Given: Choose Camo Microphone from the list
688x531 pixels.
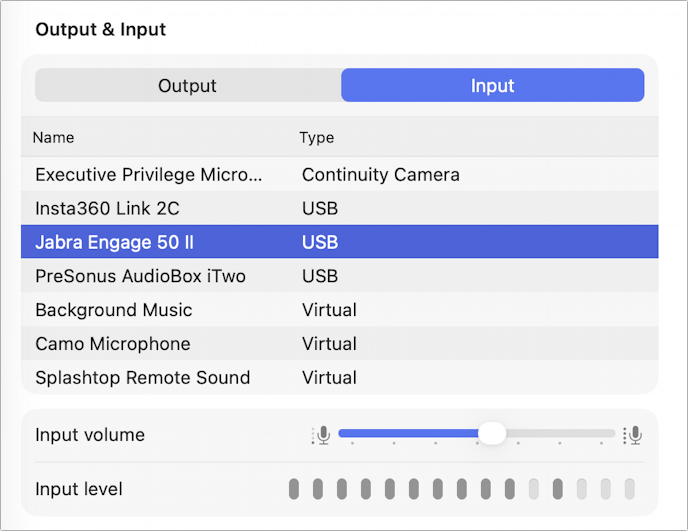Looking at the screenshot, I should (112, 344).
